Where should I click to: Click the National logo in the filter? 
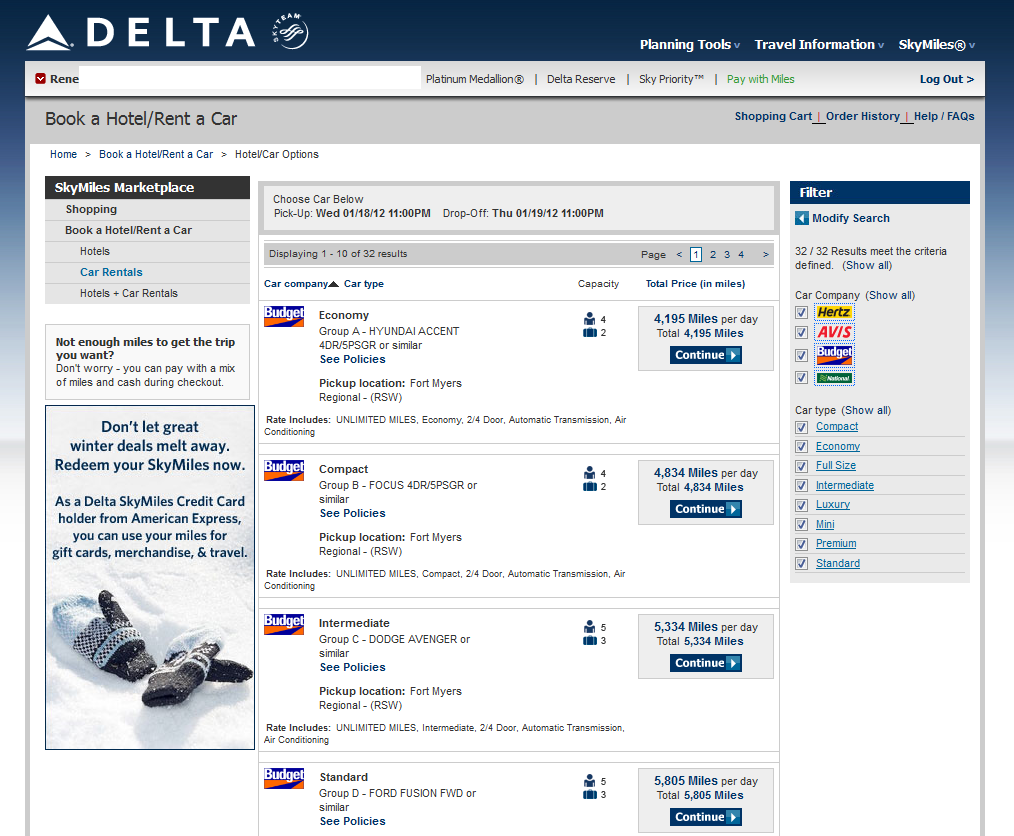pyautogui.click(x=834, y=378)
